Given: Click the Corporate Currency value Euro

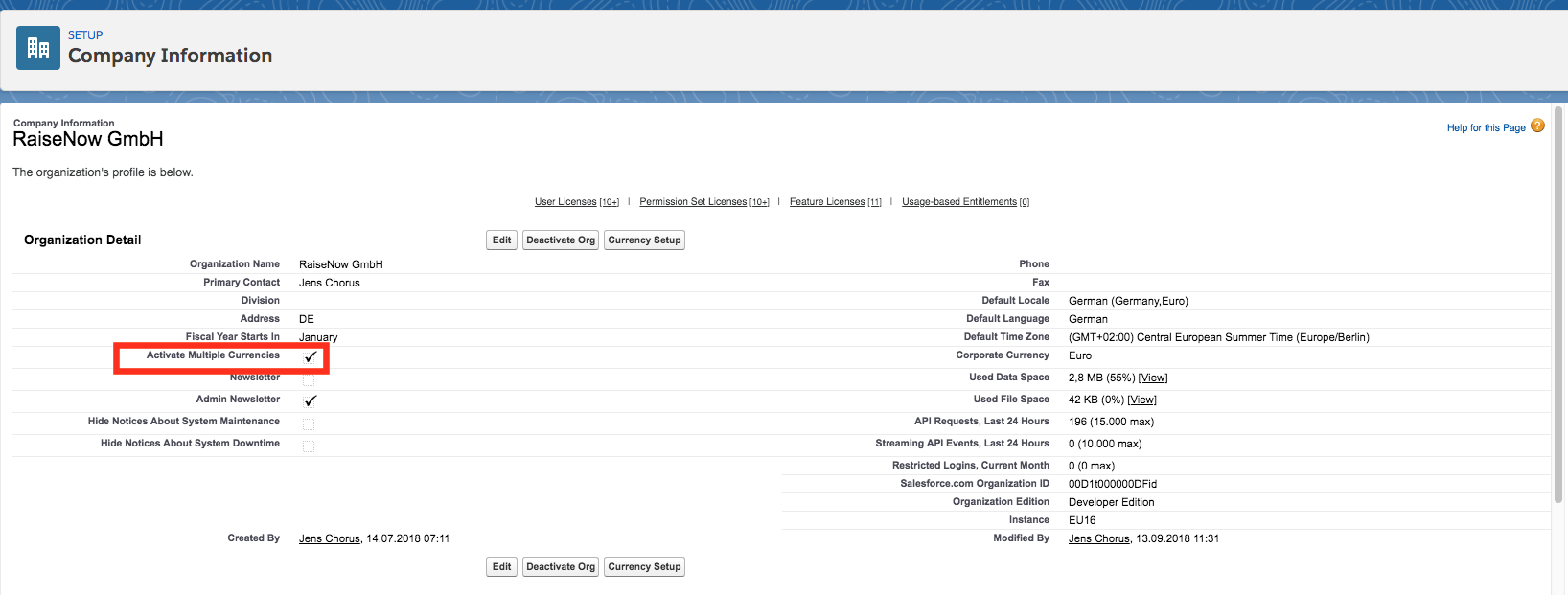Looking at the screenshot, I should (1080, 355).
